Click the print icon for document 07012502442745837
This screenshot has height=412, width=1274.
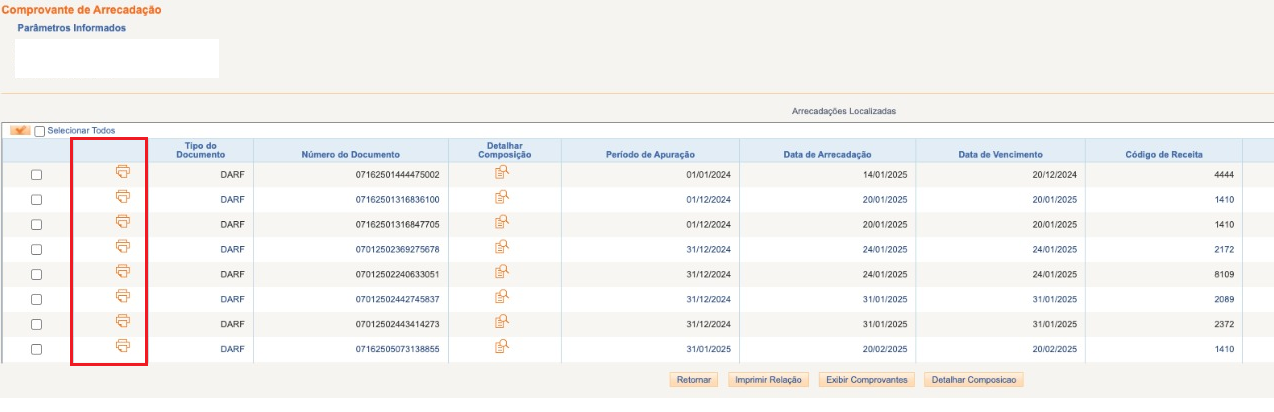point(123,296)
